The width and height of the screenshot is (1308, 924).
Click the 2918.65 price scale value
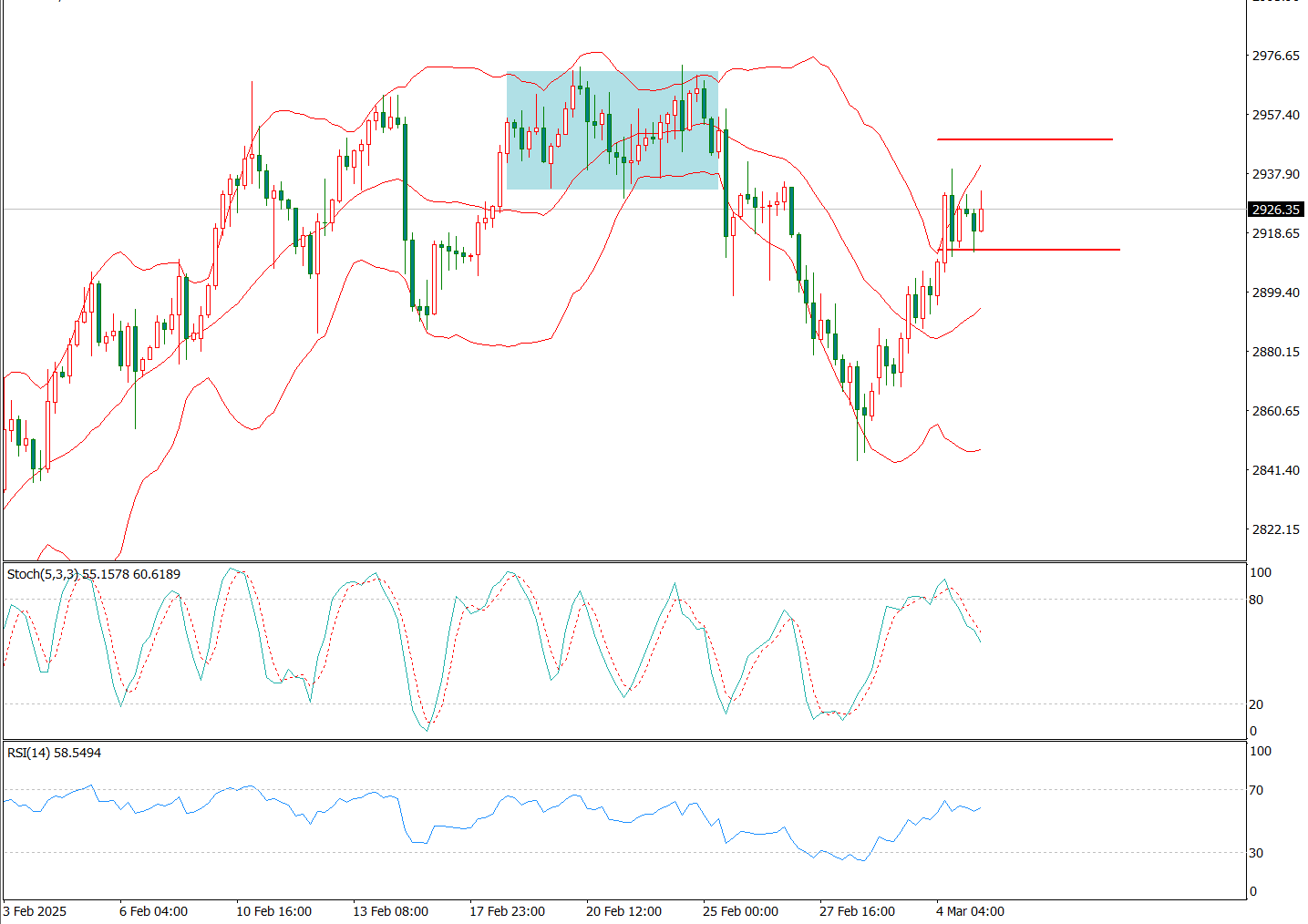1276,233
